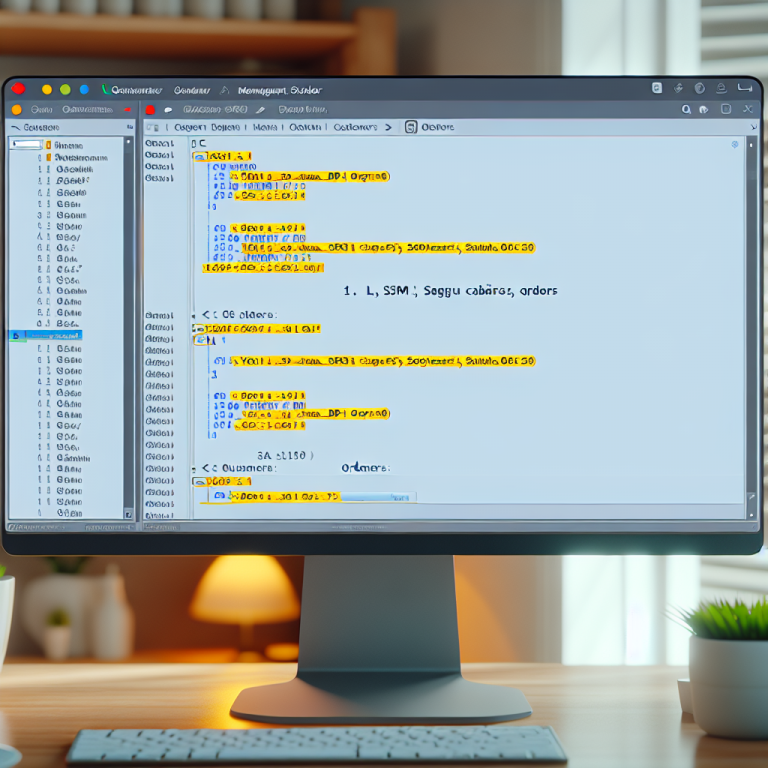The height and width of the screenshot is (768, 768).
Task: Click the blue circle button in title bar
Action: click(x=84, y=89)
